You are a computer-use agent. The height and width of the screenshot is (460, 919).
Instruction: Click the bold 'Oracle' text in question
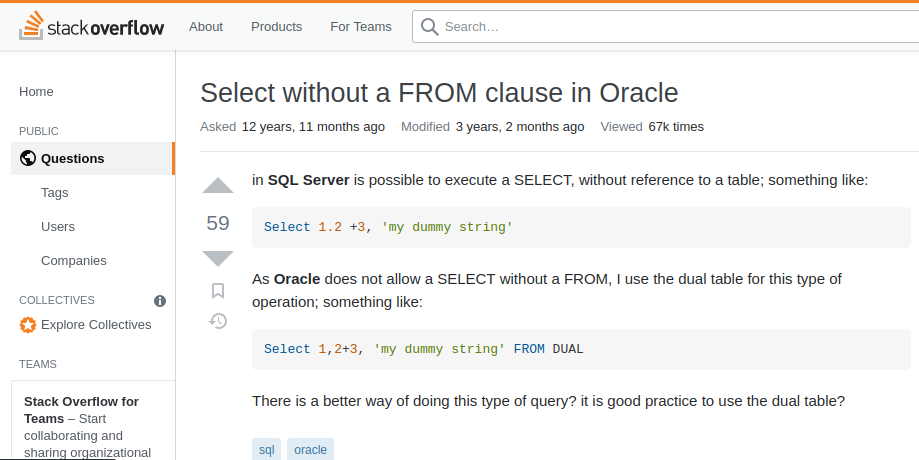297,279
